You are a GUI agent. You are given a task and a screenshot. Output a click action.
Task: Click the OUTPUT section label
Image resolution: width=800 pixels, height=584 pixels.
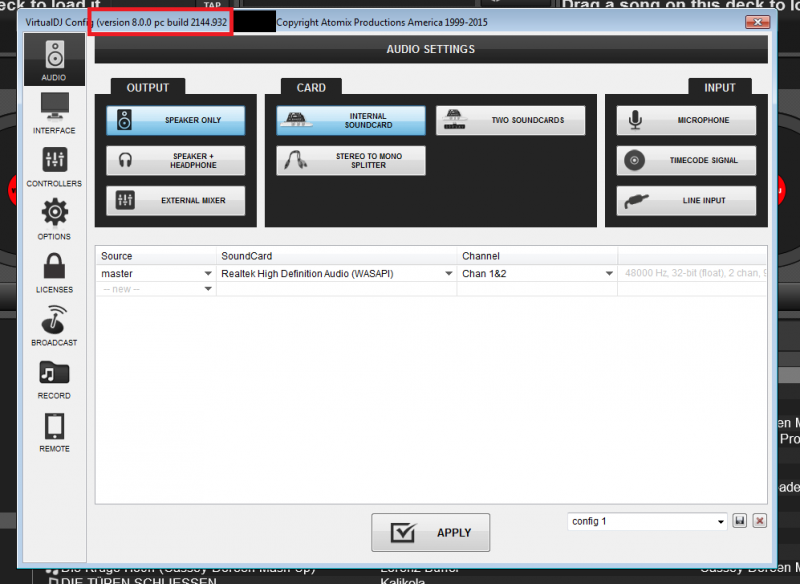point(148,88)
